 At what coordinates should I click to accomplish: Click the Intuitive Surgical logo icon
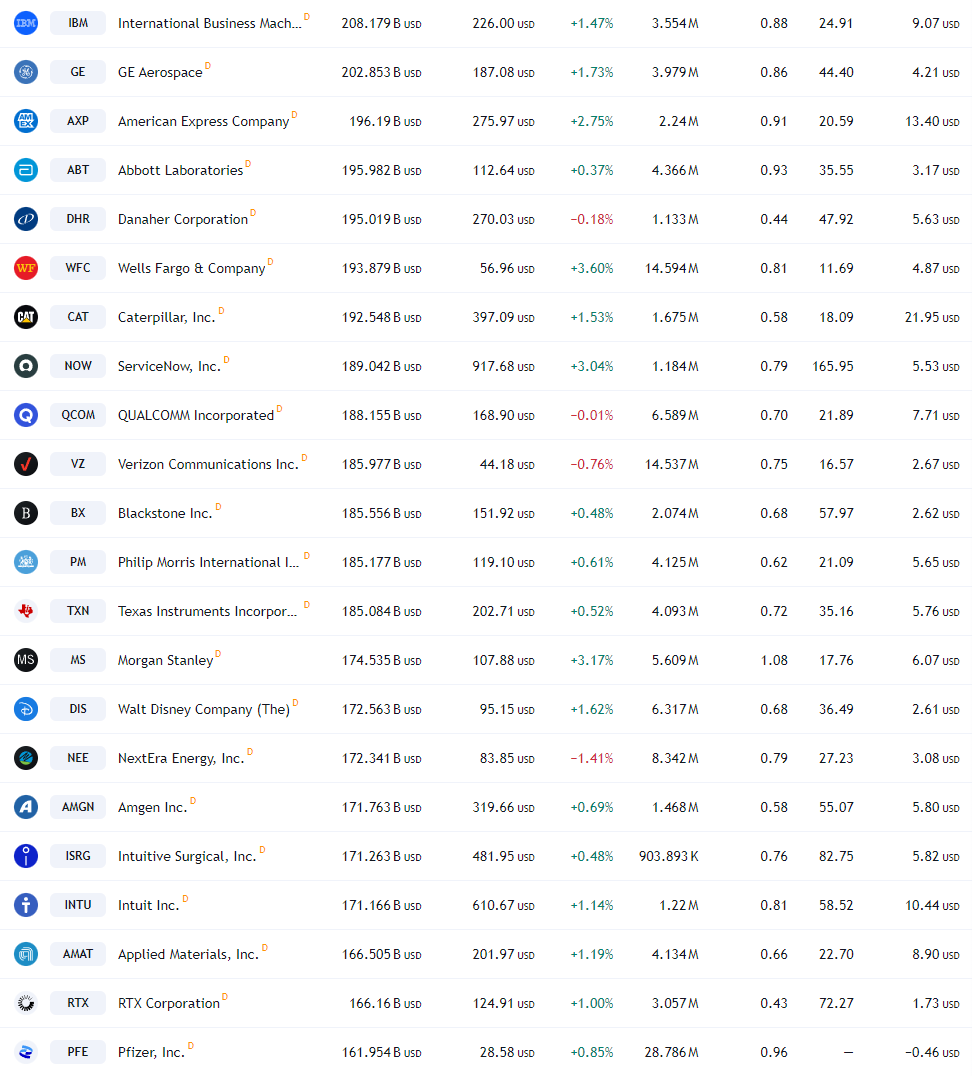(x=26, y=856)
